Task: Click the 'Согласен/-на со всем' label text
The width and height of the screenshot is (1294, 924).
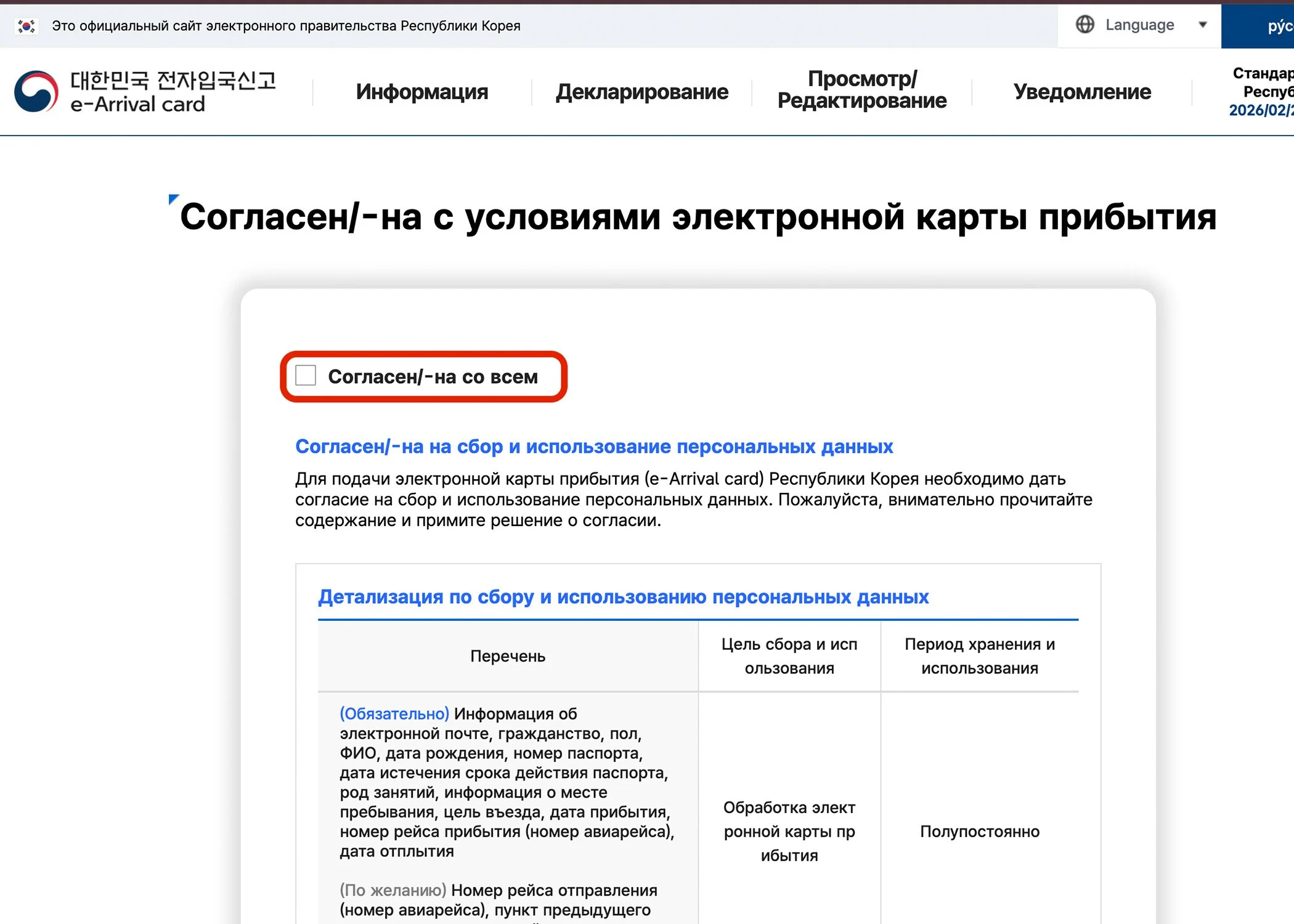Action: point(433,376)
